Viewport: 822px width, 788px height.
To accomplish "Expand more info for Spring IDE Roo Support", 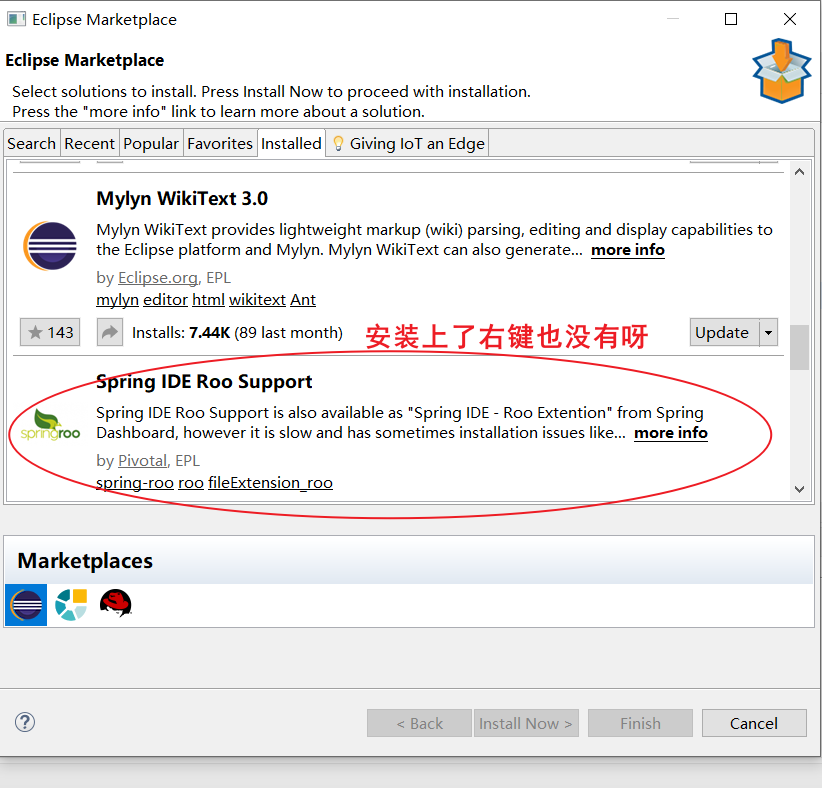I will tap(670, 433).
